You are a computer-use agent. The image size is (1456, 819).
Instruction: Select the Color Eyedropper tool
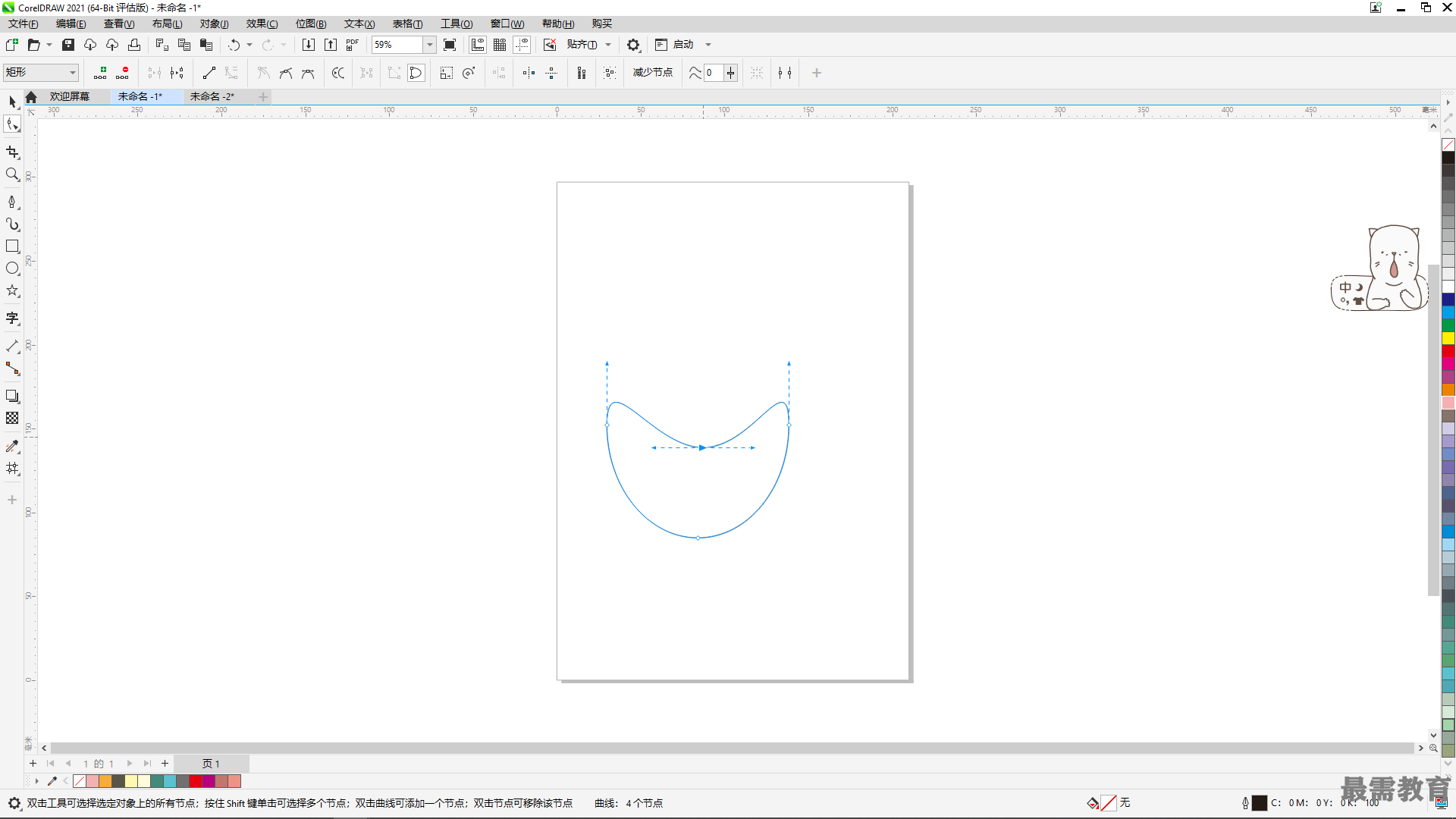(12, 447)
